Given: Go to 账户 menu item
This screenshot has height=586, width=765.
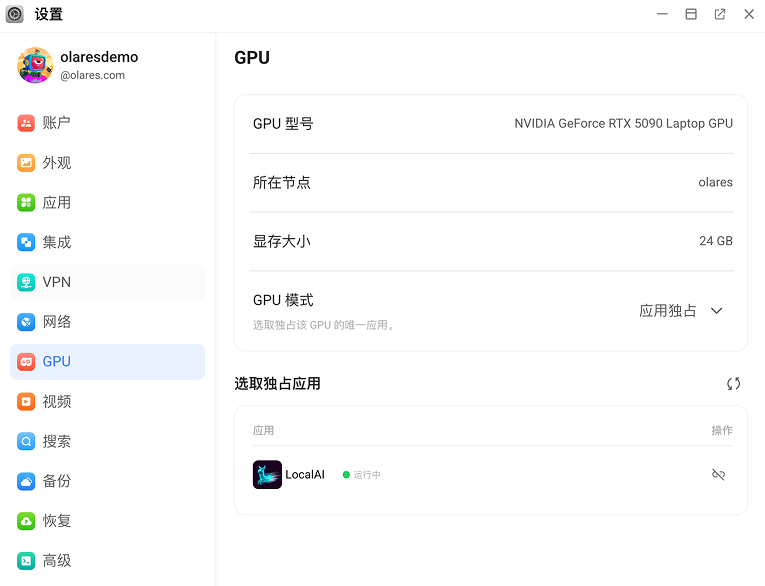Looking at the screenshot, I should coord(107,123).
